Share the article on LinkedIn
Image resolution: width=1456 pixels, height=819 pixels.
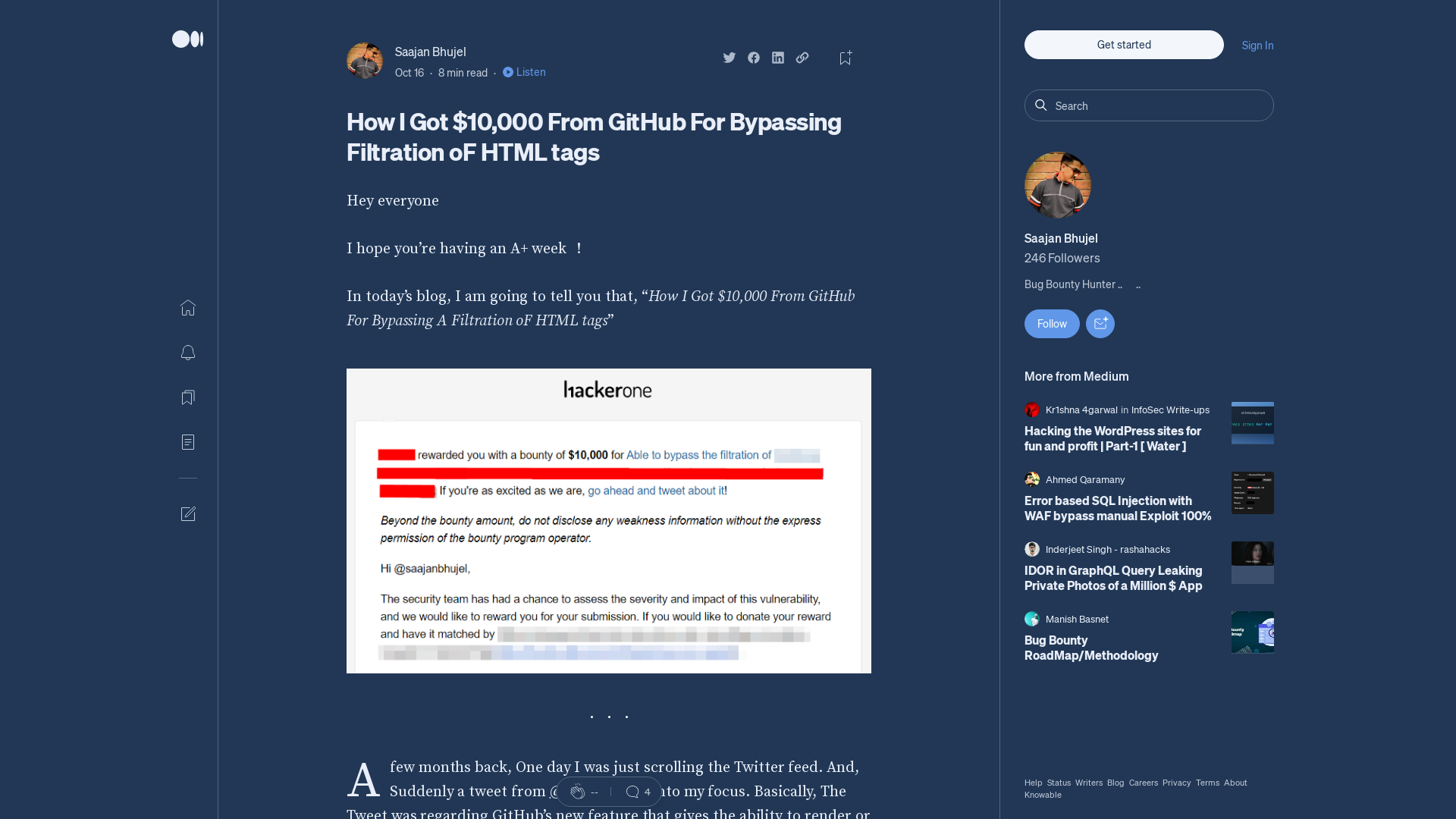pos(777,57)
